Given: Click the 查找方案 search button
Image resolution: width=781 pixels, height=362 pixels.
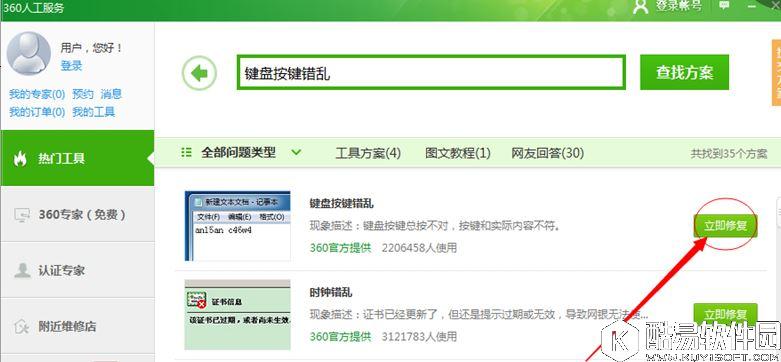Looking at the screenshot, I should [684, 73].
